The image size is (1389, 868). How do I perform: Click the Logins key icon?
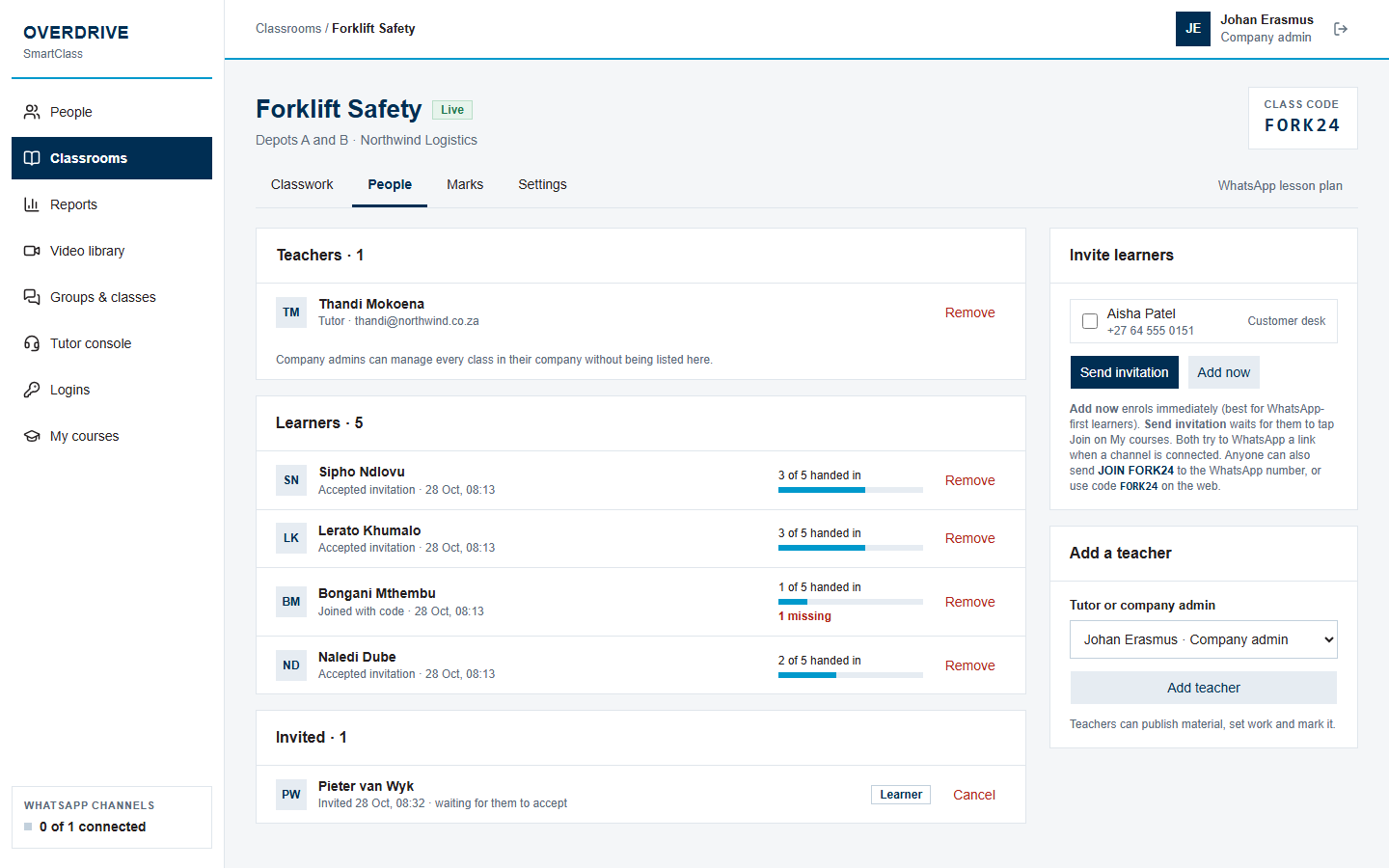[32, 390]
